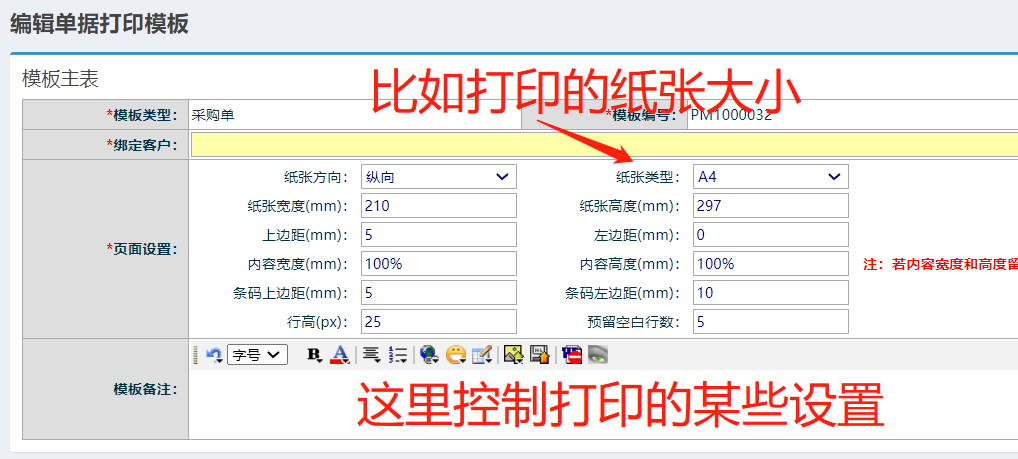Viewport: 1018px width, 459px height.
Task: Click the insert image icon
Action: pyautogui.click(x=514, y=354)
